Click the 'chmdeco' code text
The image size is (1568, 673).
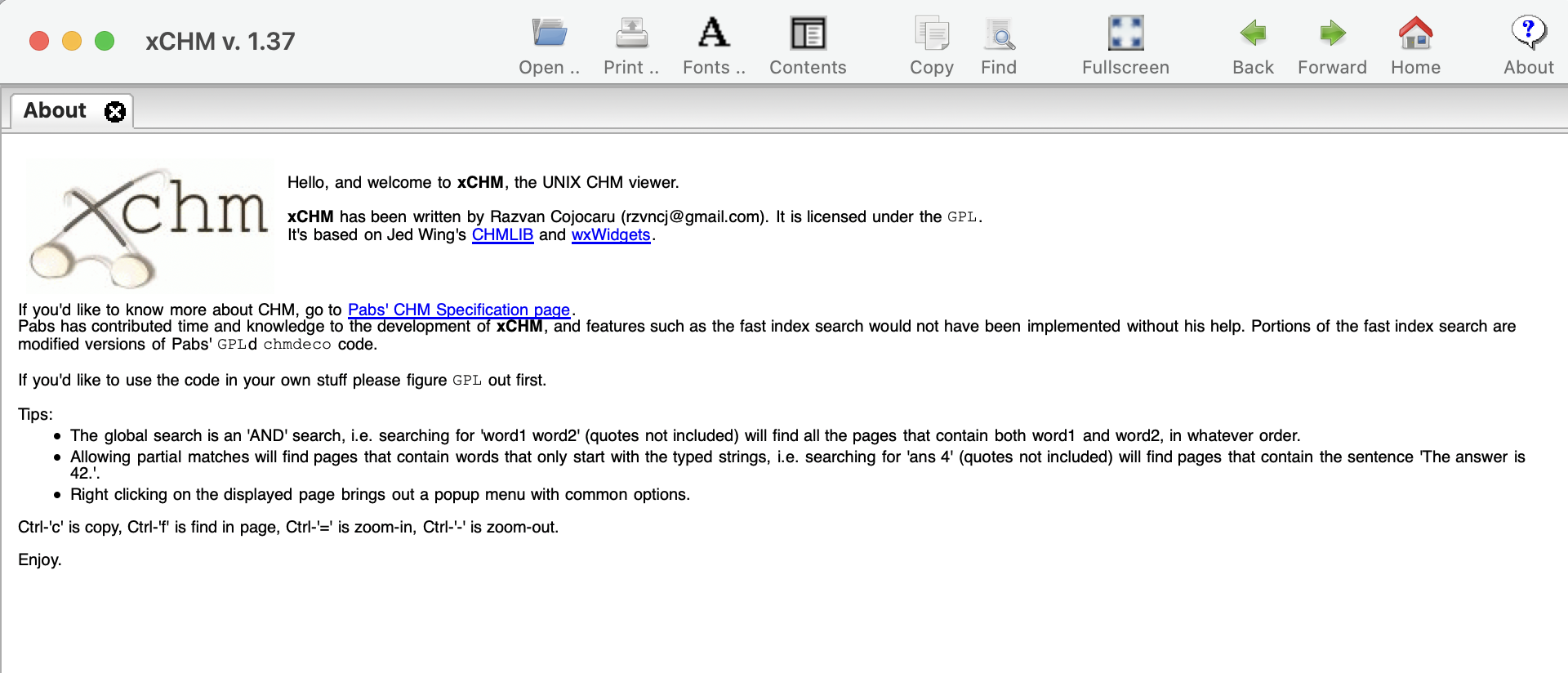pos(297,345)
